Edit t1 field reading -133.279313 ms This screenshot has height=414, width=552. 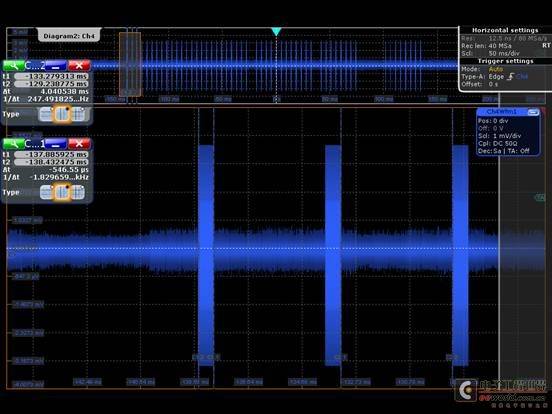pos(51,76)
